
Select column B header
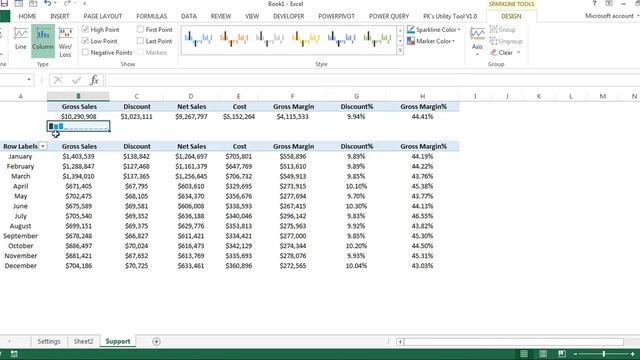point(78,96)
